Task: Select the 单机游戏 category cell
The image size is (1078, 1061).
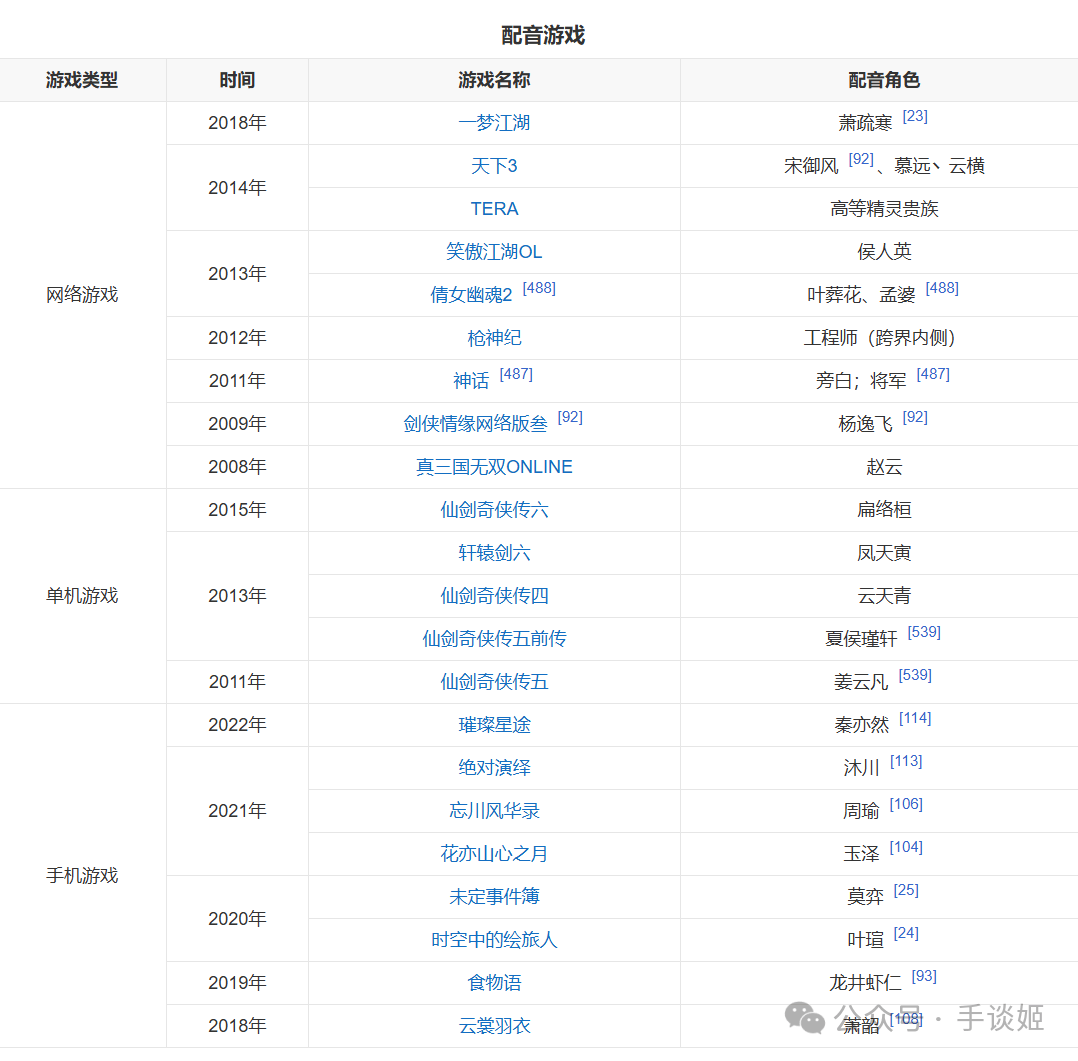Action: point(82,595)
